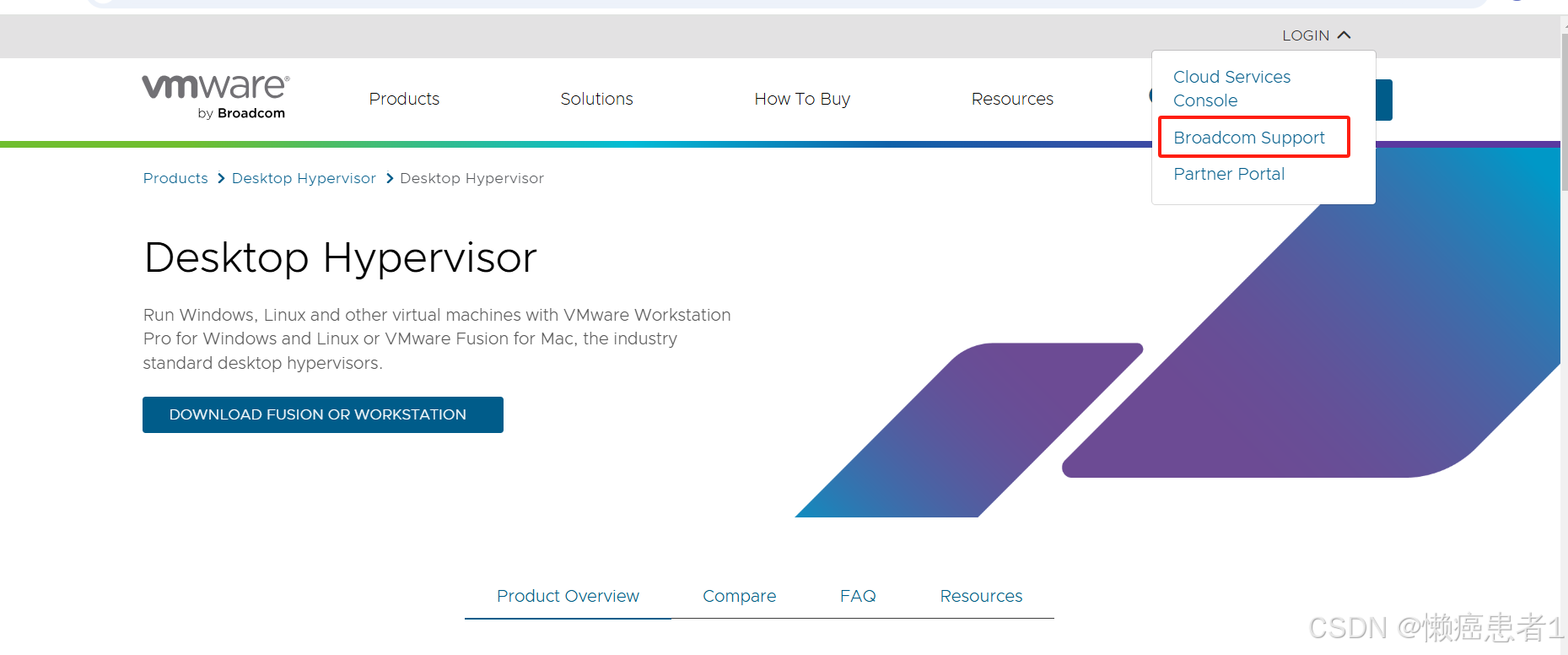Viewport: 1568px width, 655px height.
Task: Open the Solutions navigation menu
Action: [x=596, y=99]
